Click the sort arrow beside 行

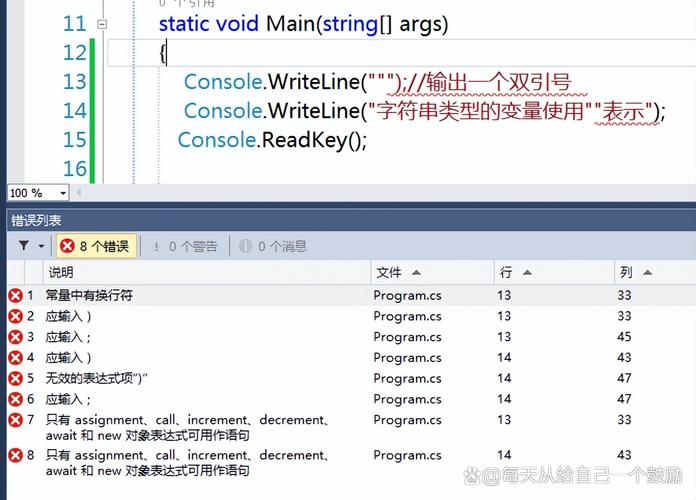pos(527,272)
